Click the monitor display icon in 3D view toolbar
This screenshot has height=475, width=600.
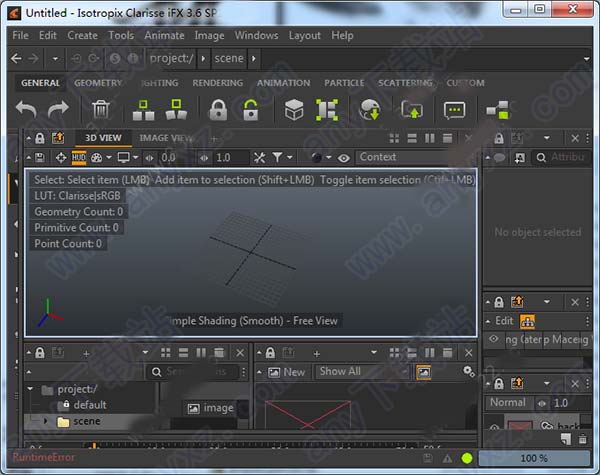124,158
